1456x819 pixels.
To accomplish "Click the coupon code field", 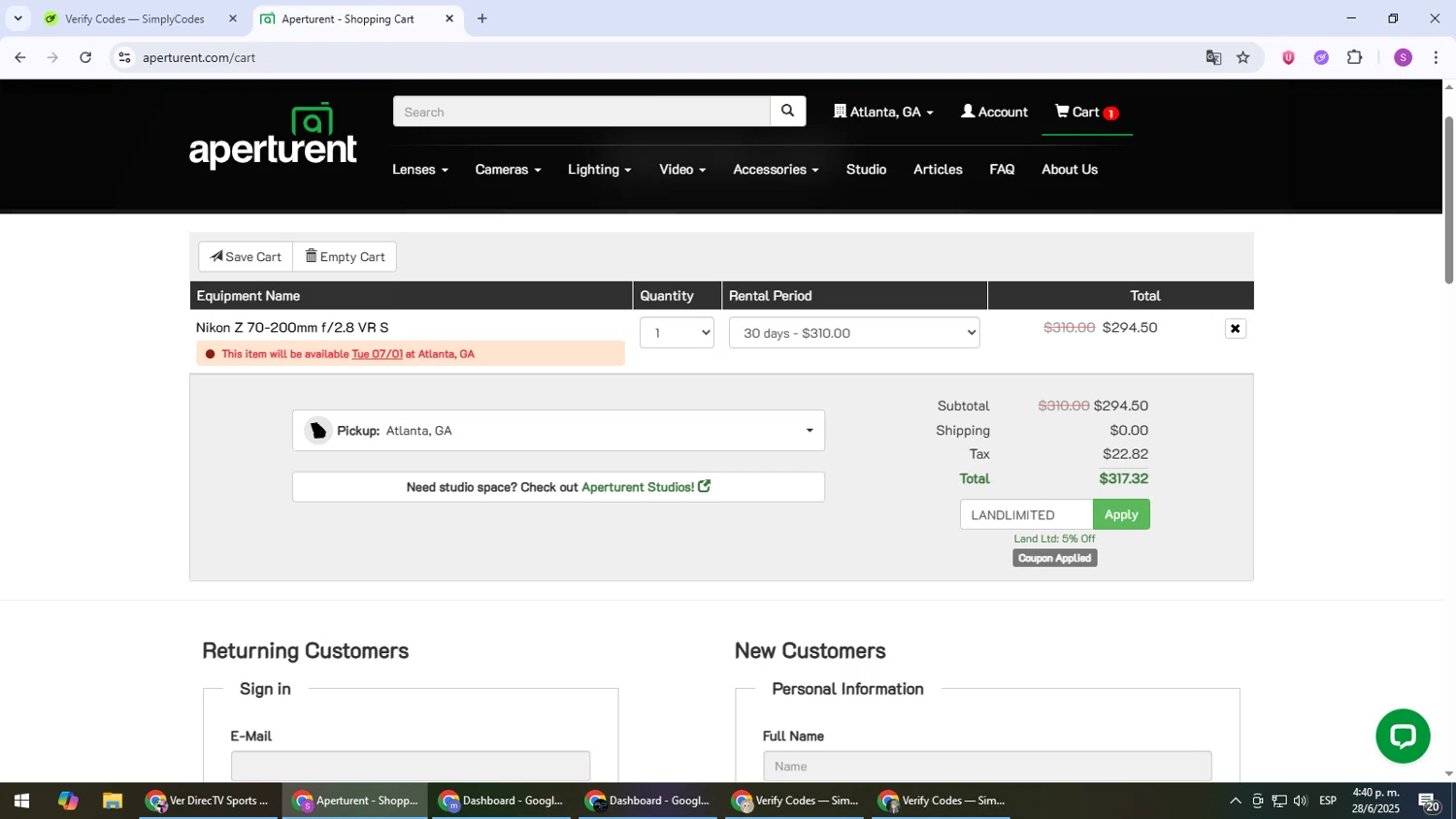I will 1026,514.
